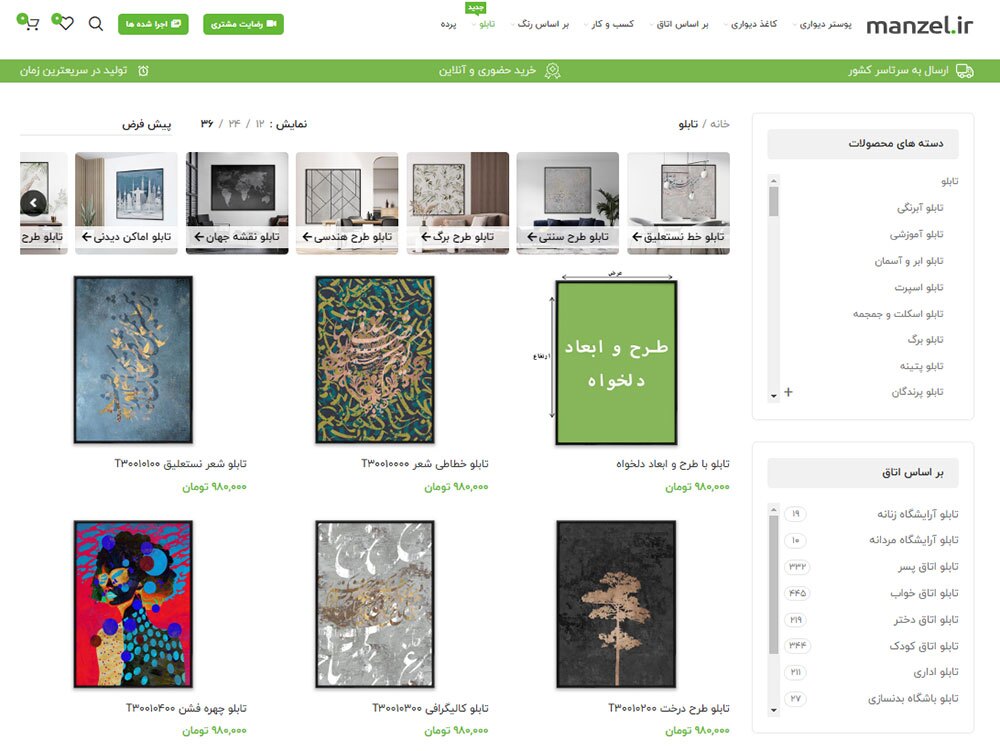Image resolution: width=1000 pixels, height=751 pixels.
Task: Click the search magnifier icon
Action: pyautogui.click(x=96, y=24)
